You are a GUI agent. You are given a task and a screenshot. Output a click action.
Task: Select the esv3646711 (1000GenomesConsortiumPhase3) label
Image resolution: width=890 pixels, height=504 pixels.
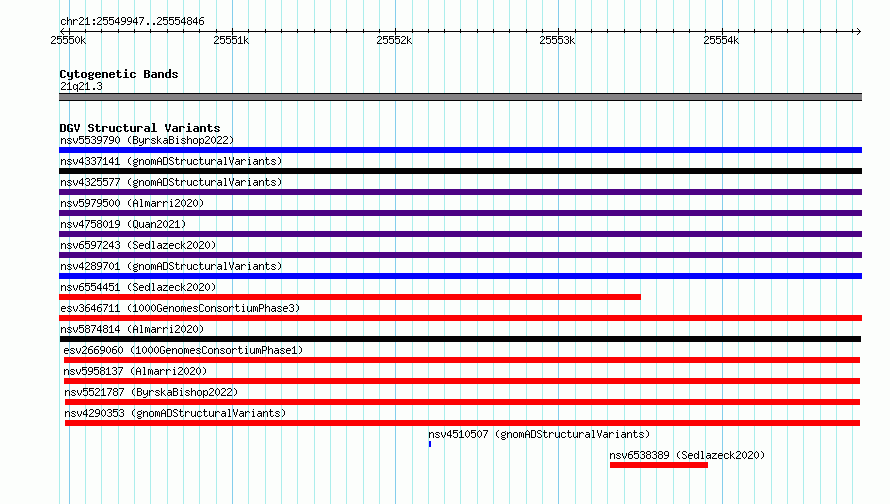pos(180,308)
